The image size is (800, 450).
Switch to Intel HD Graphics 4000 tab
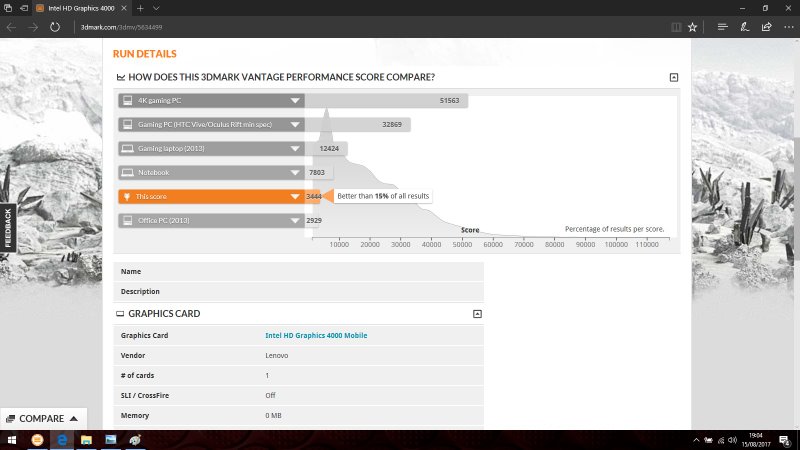82,8
